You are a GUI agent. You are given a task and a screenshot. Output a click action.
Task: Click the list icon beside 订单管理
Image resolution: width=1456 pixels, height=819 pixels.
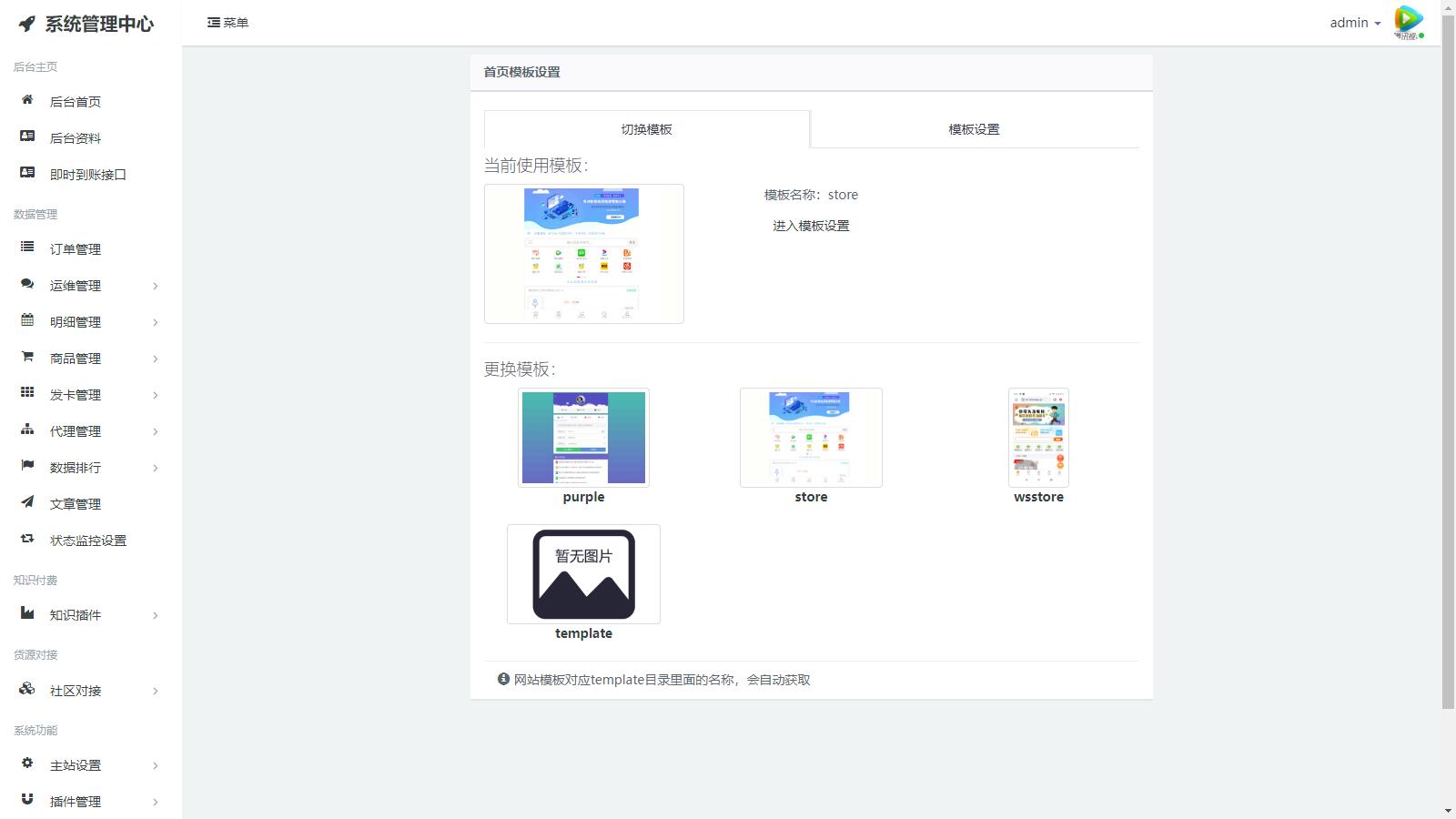click(x=27, y=248)
